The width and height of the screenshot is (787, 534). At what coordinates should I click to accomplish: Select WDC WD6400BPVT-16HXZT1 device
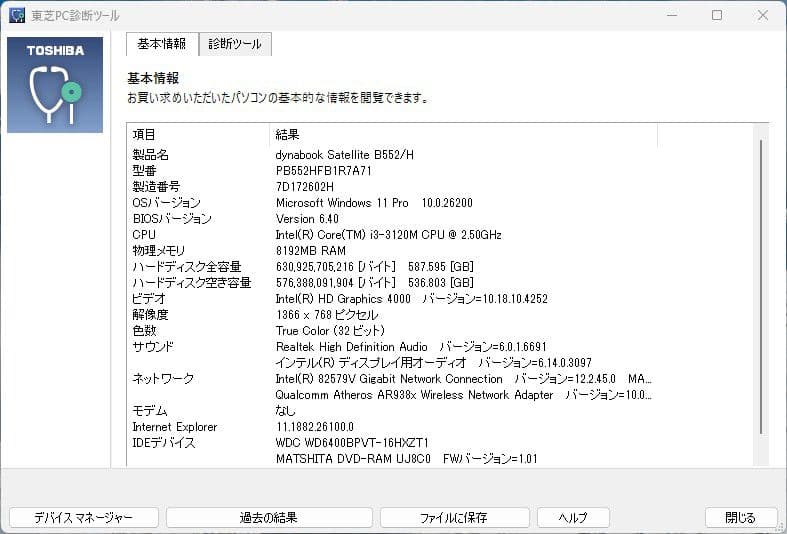point(352,443)
